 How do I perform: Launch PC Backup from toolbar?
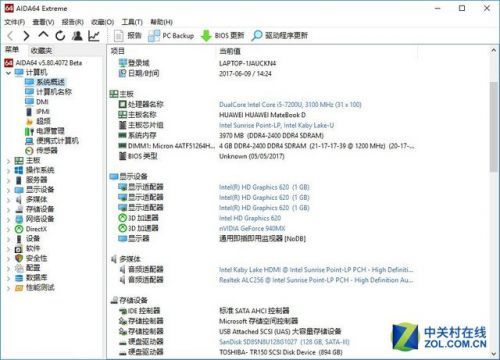point(171,36)
